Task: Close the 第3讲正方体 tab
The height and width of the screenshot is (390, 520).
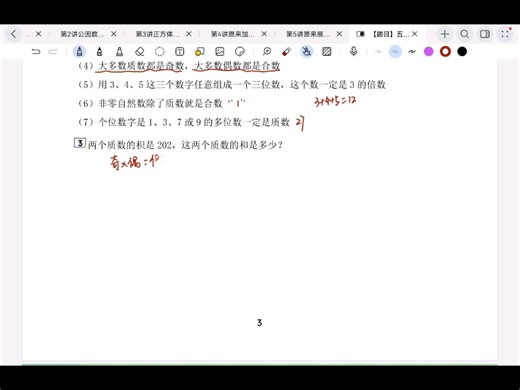Action: pos(189,34)
